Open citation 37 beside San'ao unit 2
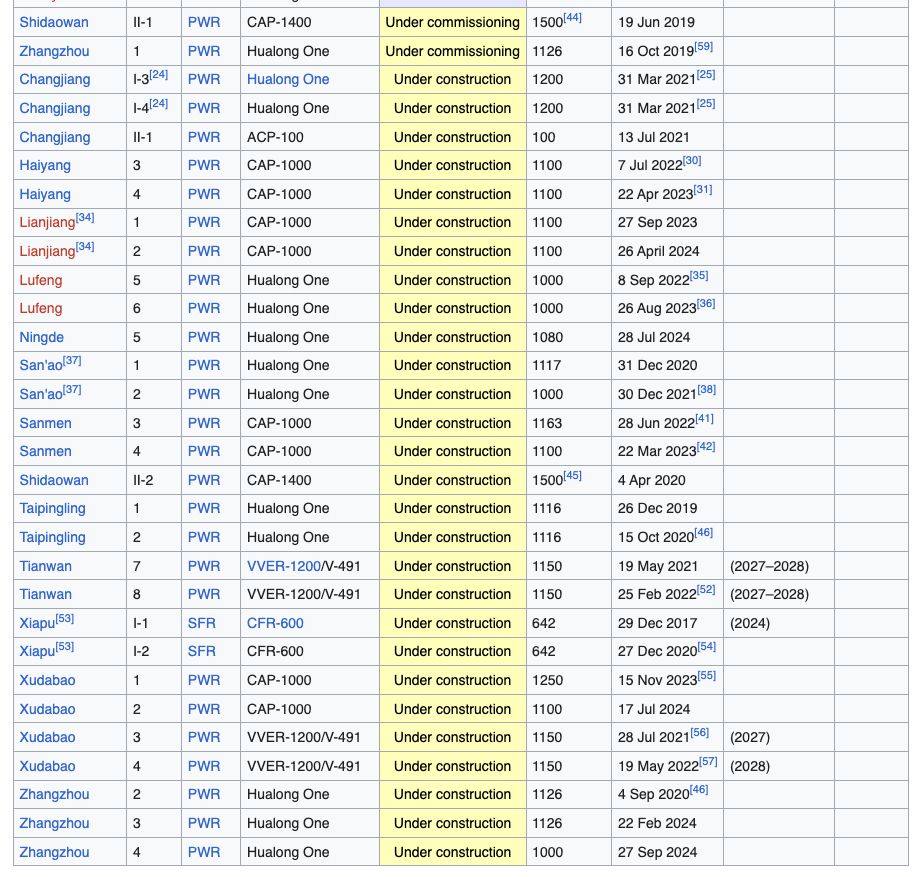Screen dimensions: 921x877 pos(72,389)
